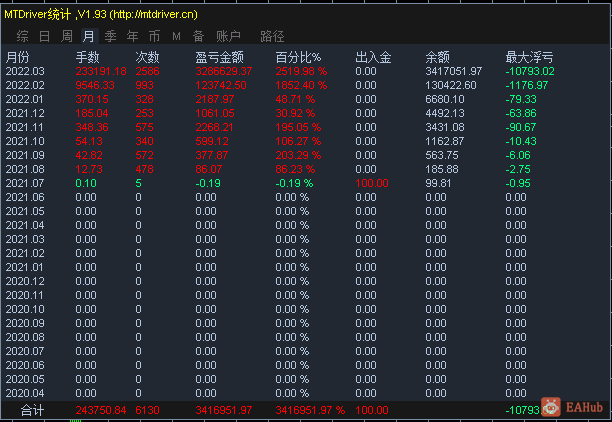Viewport: 612px width, 422px height.
Task: Click the 最大浮亏 column header
Action: pyautogui.click(x=529, y=57)
